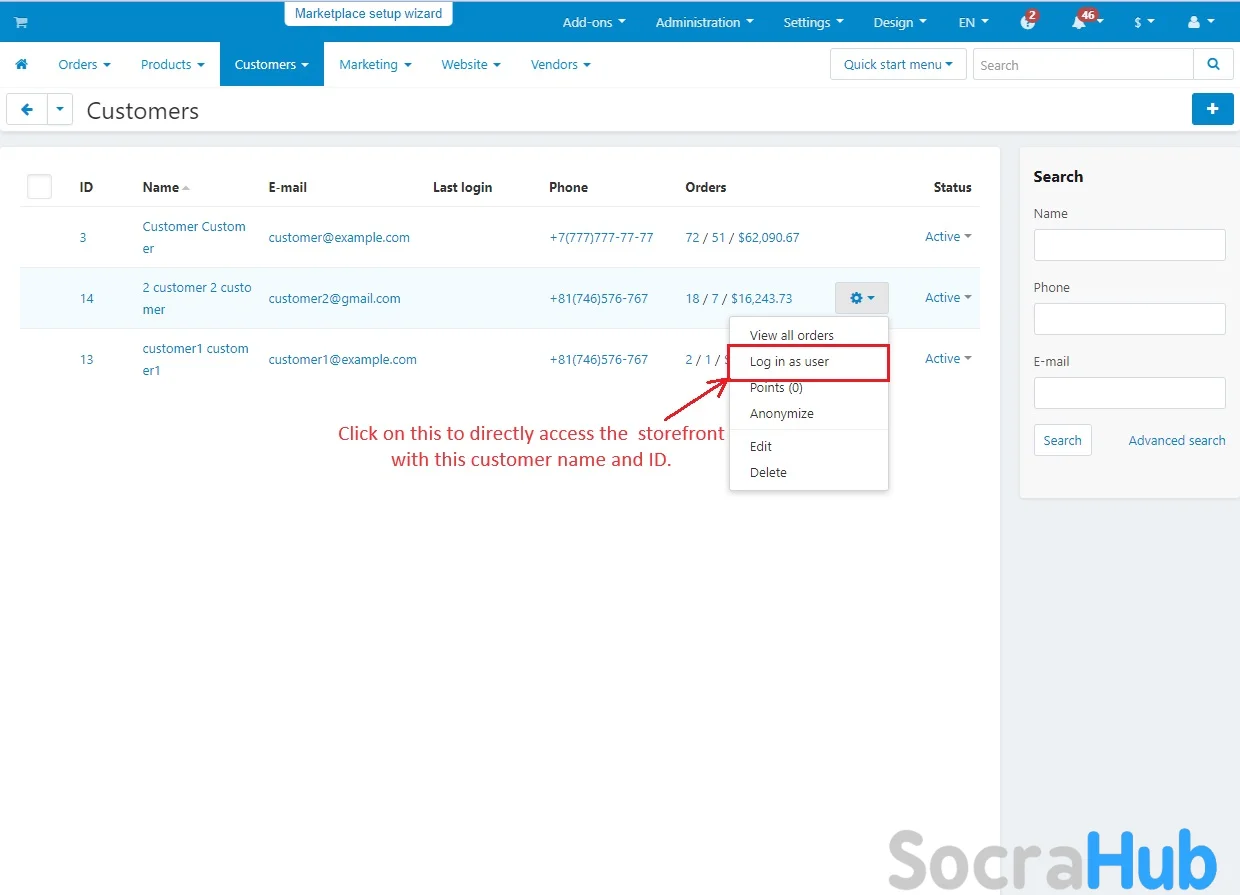The height and width of the screenshot is (895, 1240).
Task: Select Log in as user
Action: tap(789, 362)
